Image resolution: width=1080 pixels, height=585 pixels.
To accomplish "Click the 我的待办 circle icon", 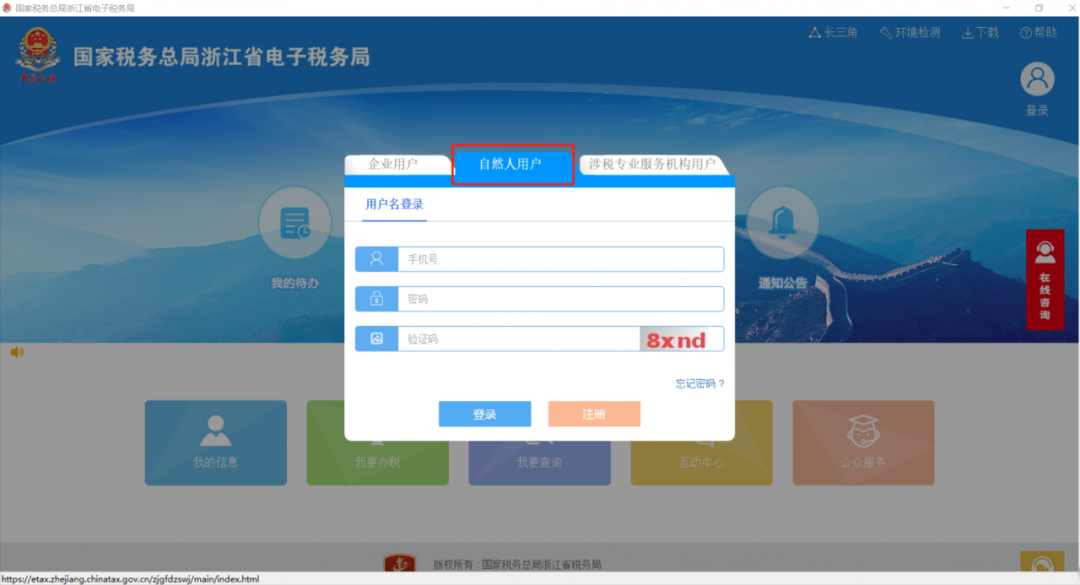I will (x=295, y=223).
